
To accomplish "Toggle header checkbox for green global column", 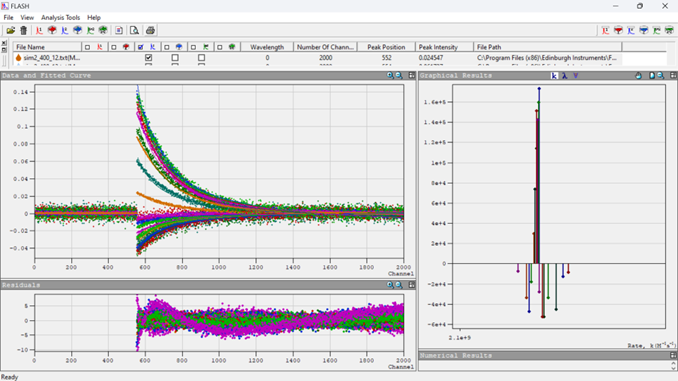I will [x=220, y=47].
